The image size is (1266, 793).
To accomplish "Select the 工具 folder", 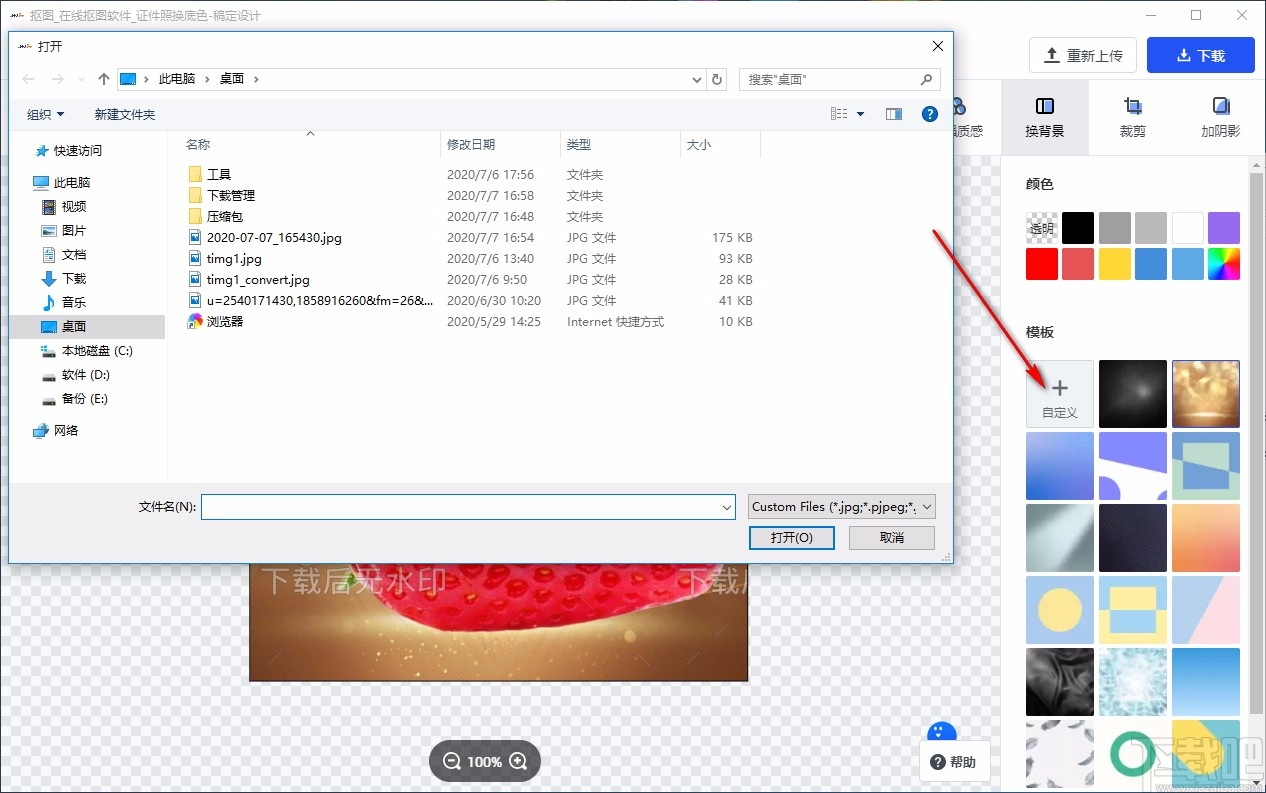I will coord(219,174).
